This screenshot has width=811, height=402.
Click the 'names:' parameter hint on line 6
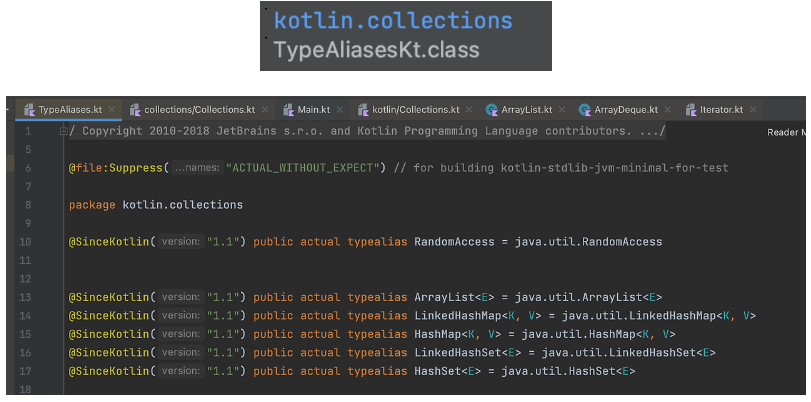click(197, 168)
